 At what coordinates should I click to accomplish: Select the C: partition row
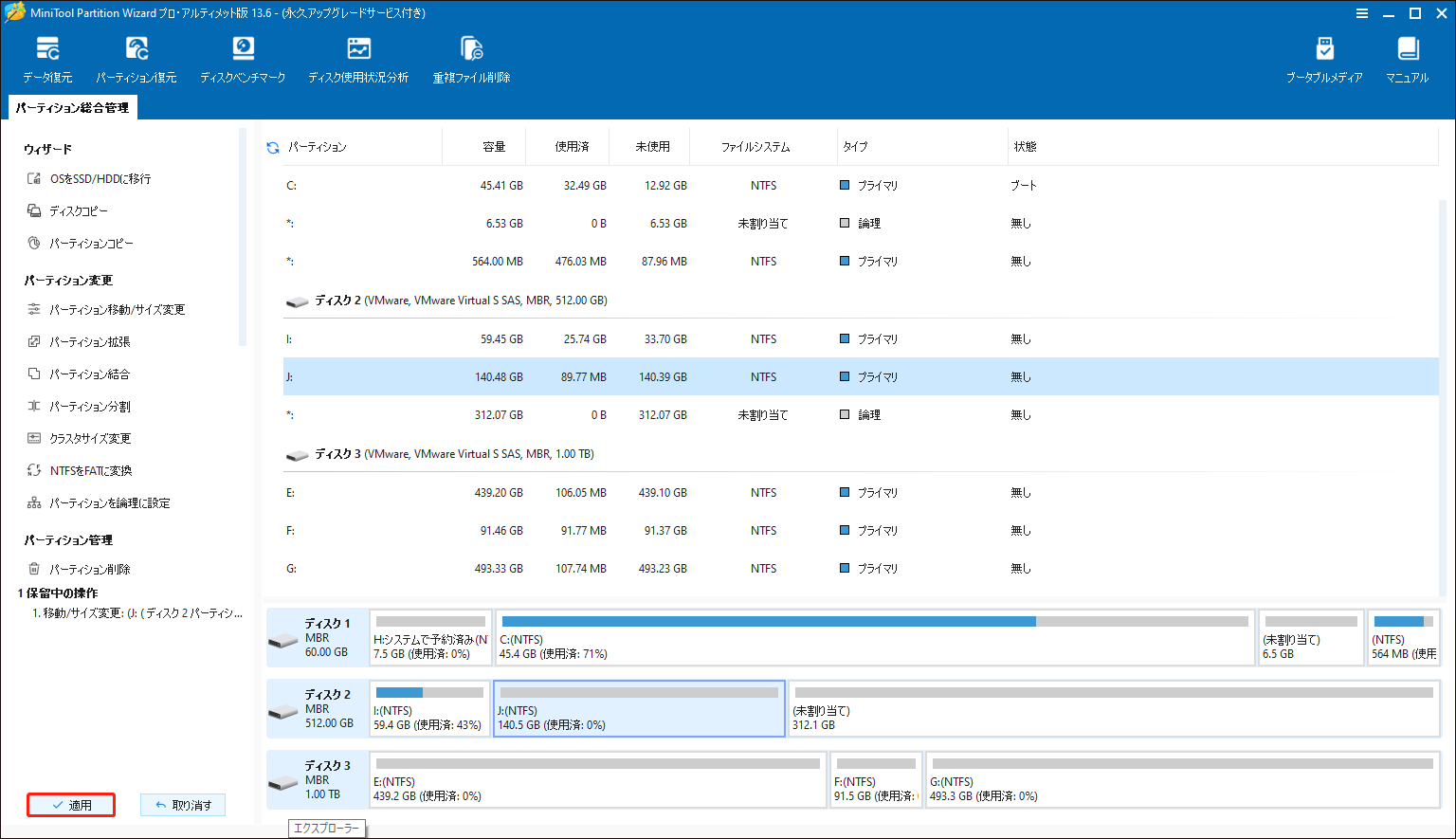point(861,186)
